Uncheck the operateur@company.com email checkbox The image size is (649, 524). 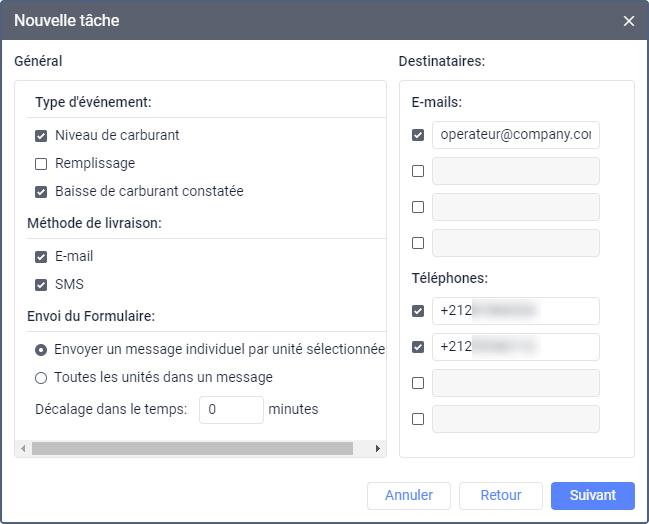point(418,135)
